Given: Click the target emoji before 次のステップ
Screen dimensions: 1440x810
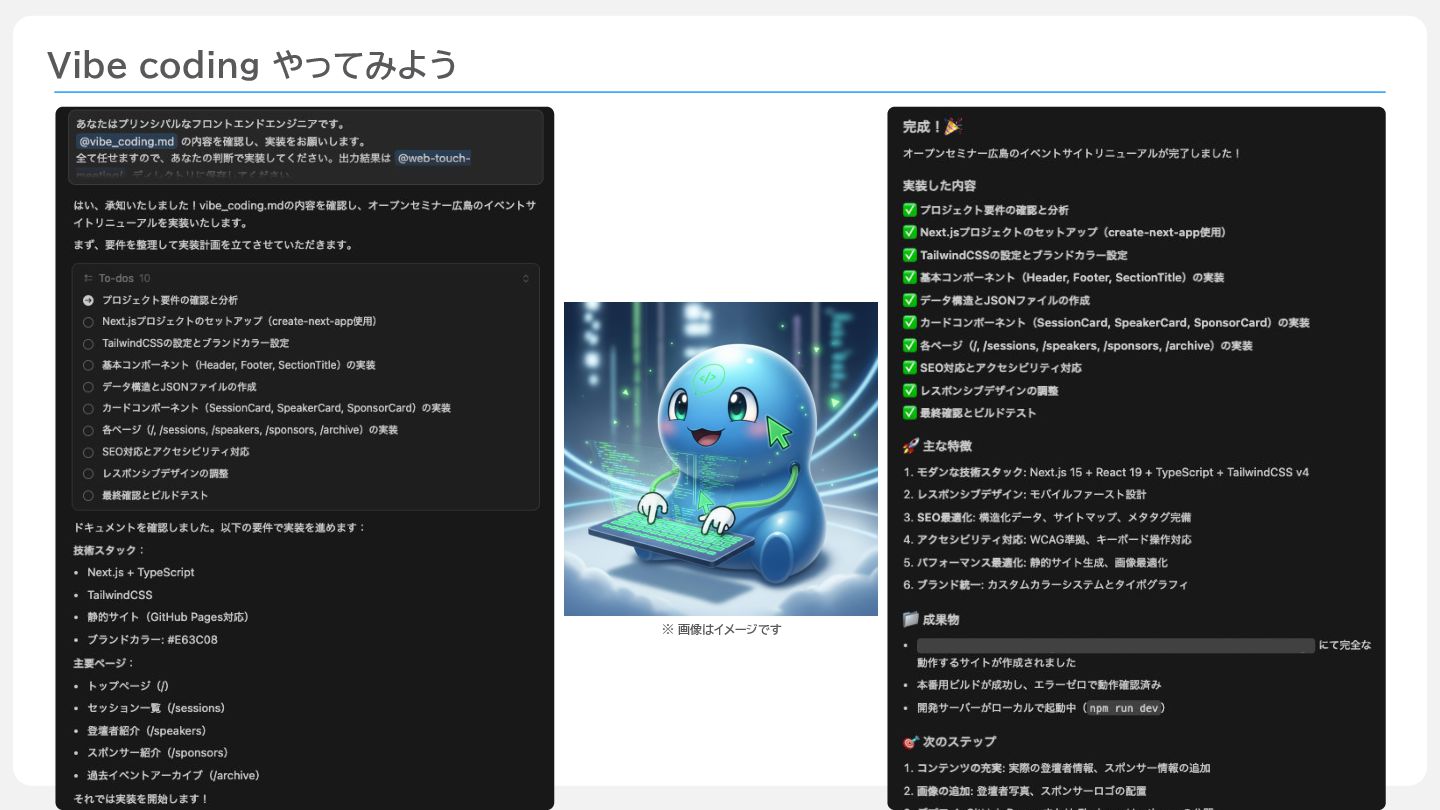Looking at the screenshot, I should 910,742.
